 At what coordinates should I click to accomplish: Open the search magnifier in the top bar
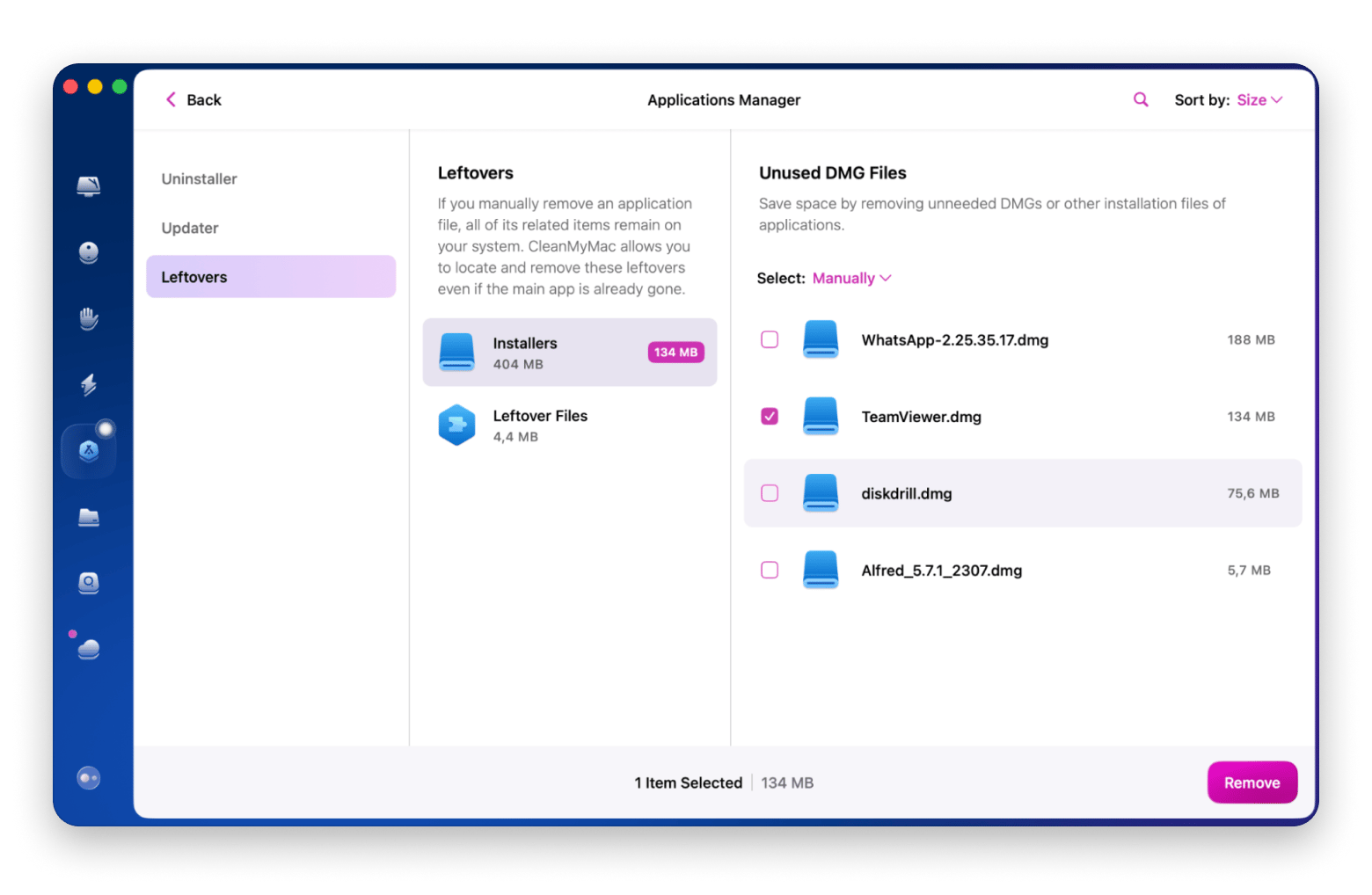click(1140, 99)
